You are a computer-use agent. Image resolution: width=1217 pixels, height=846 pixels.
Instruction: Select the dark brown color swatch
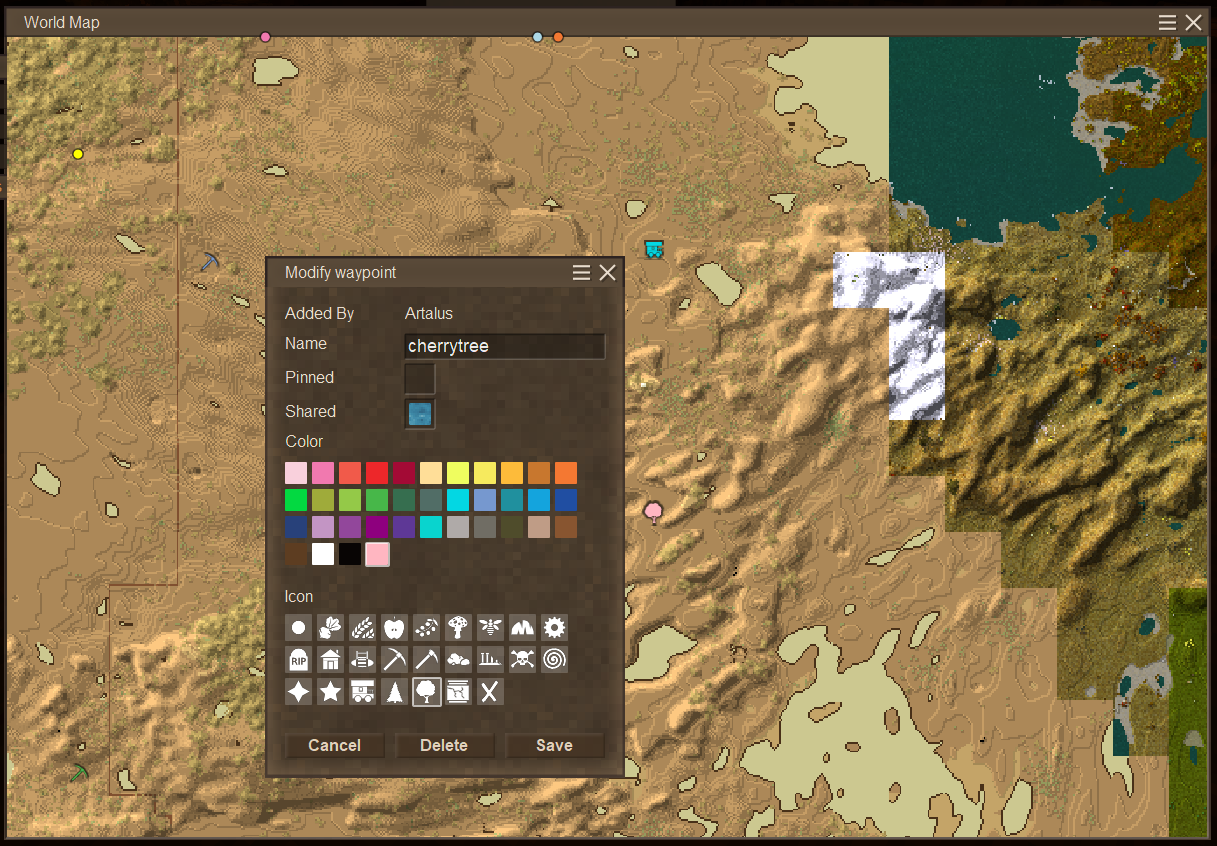pyautogui.click(x=296, y=554)
